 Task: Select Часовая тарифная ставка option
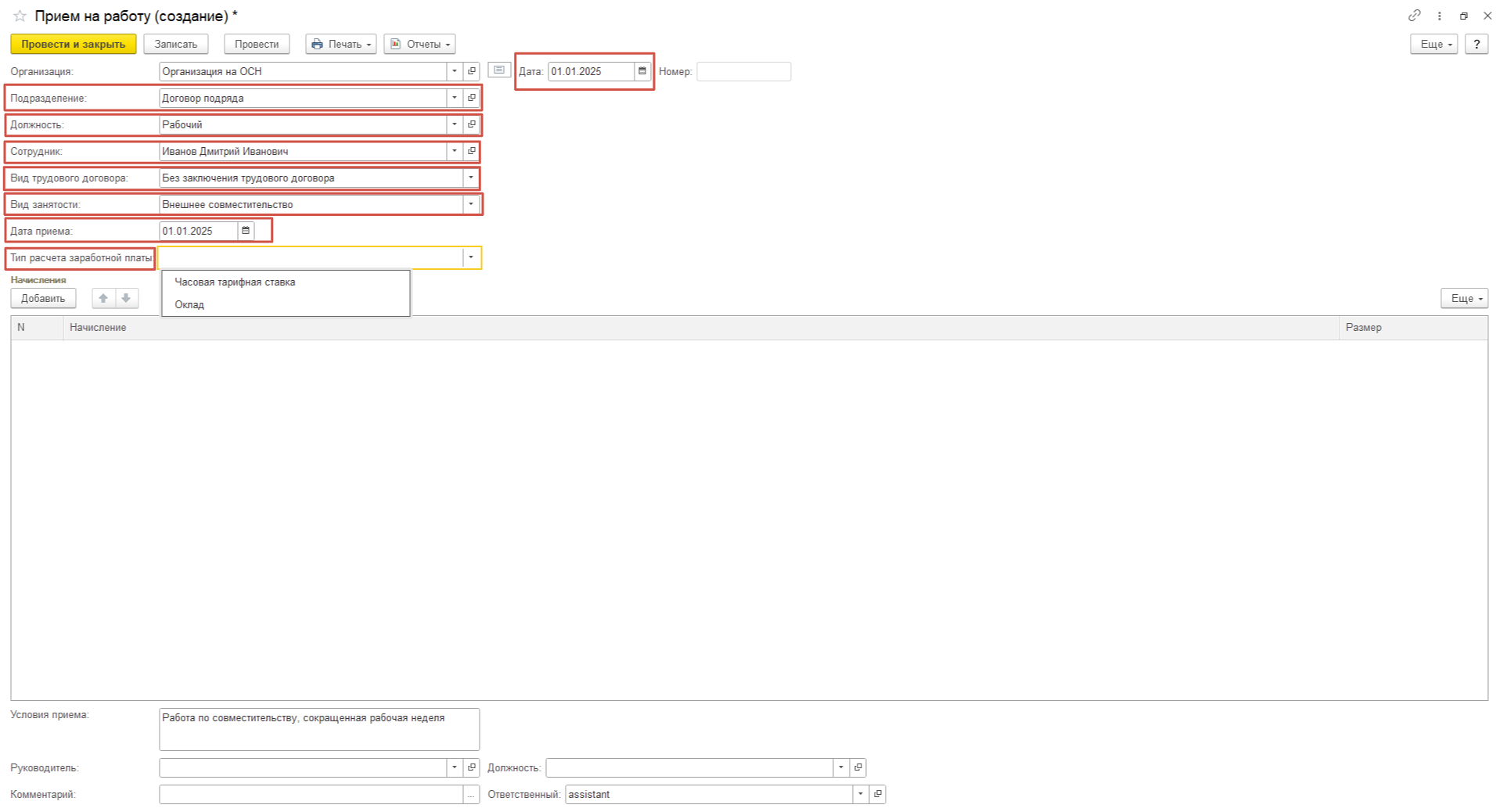click(235, 282)
